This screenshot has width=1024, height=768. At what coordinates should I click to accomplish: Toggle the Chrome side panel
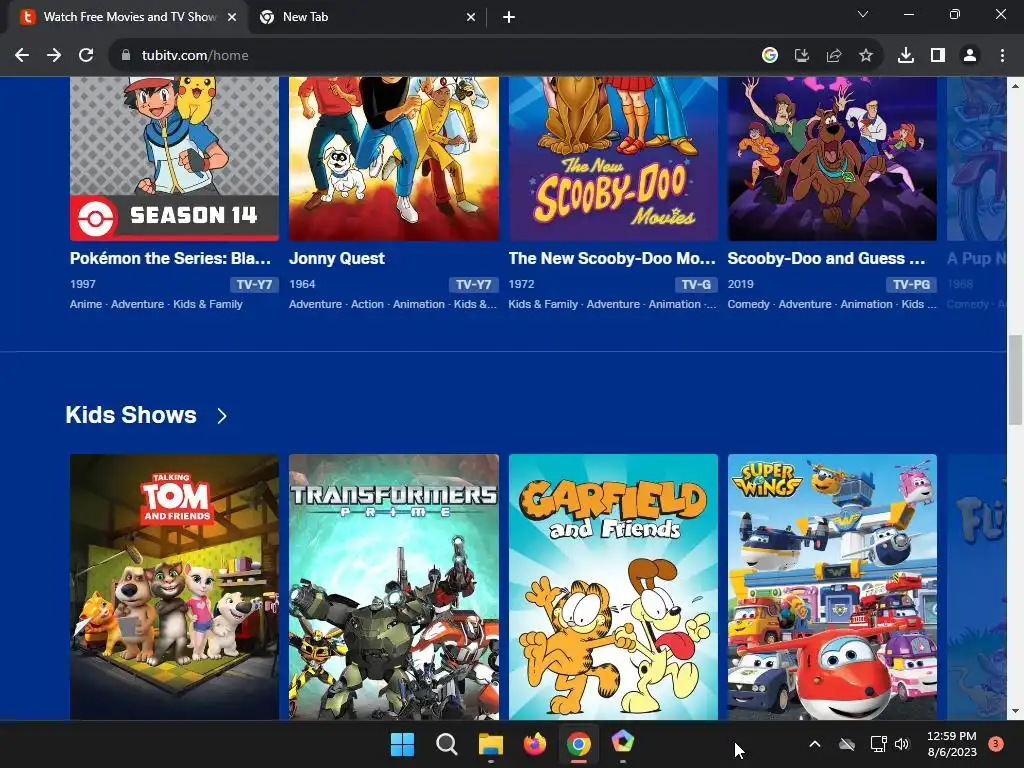(938, 56)
